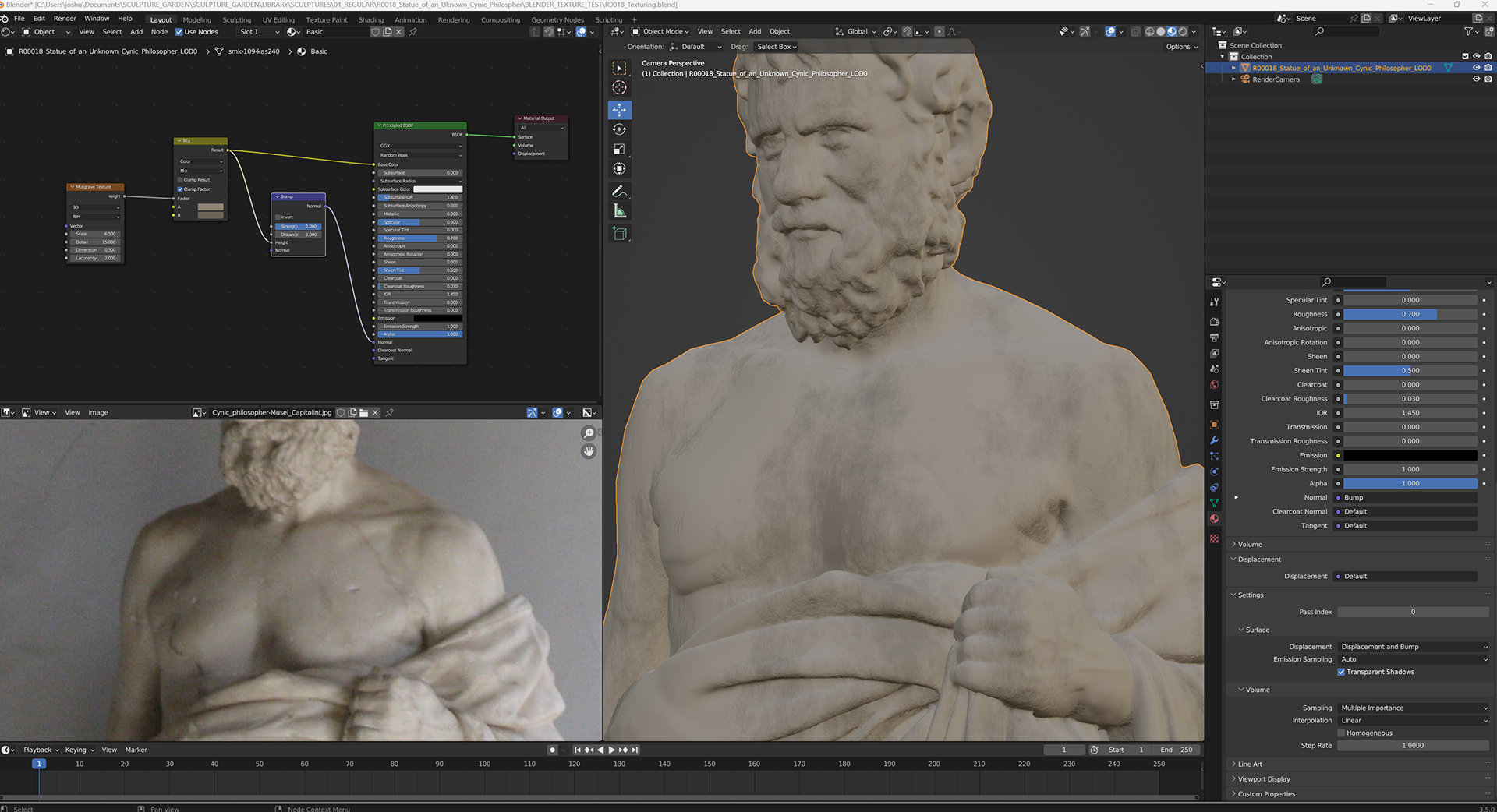
Task: Switch to the Sculpting workspace tab
Action: tap(236, 20)
